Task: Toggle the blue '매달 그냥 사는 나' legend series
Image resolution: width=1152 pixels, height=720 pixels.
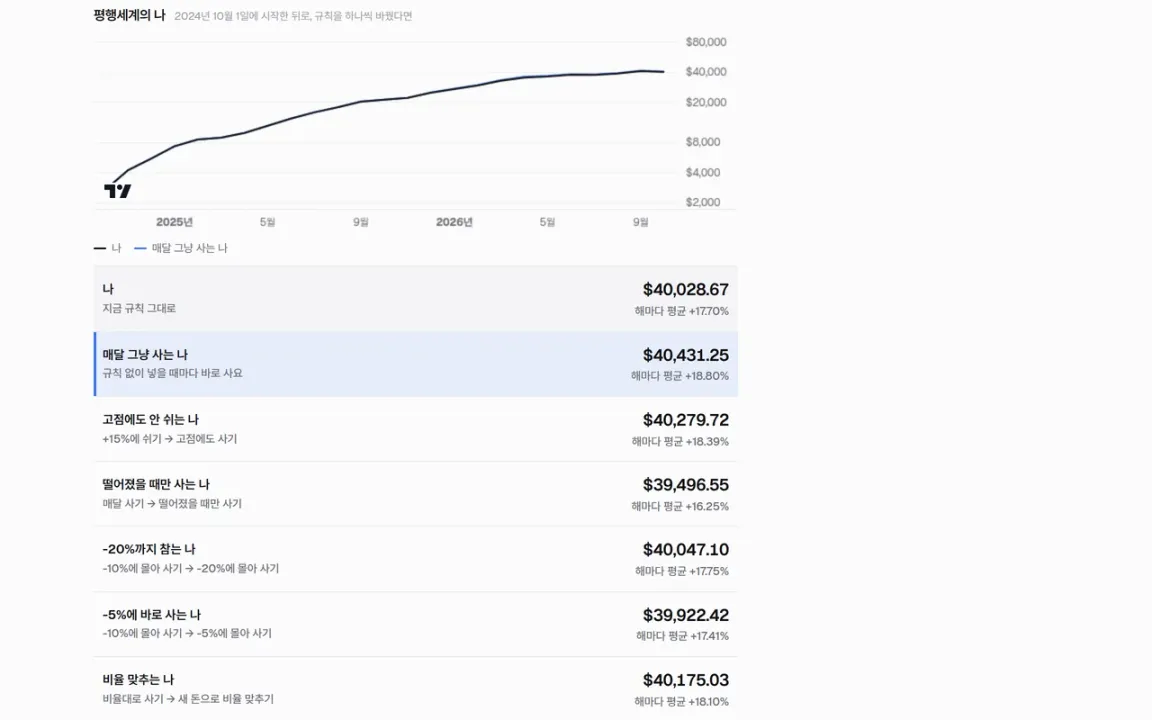Action: (181, 248)
